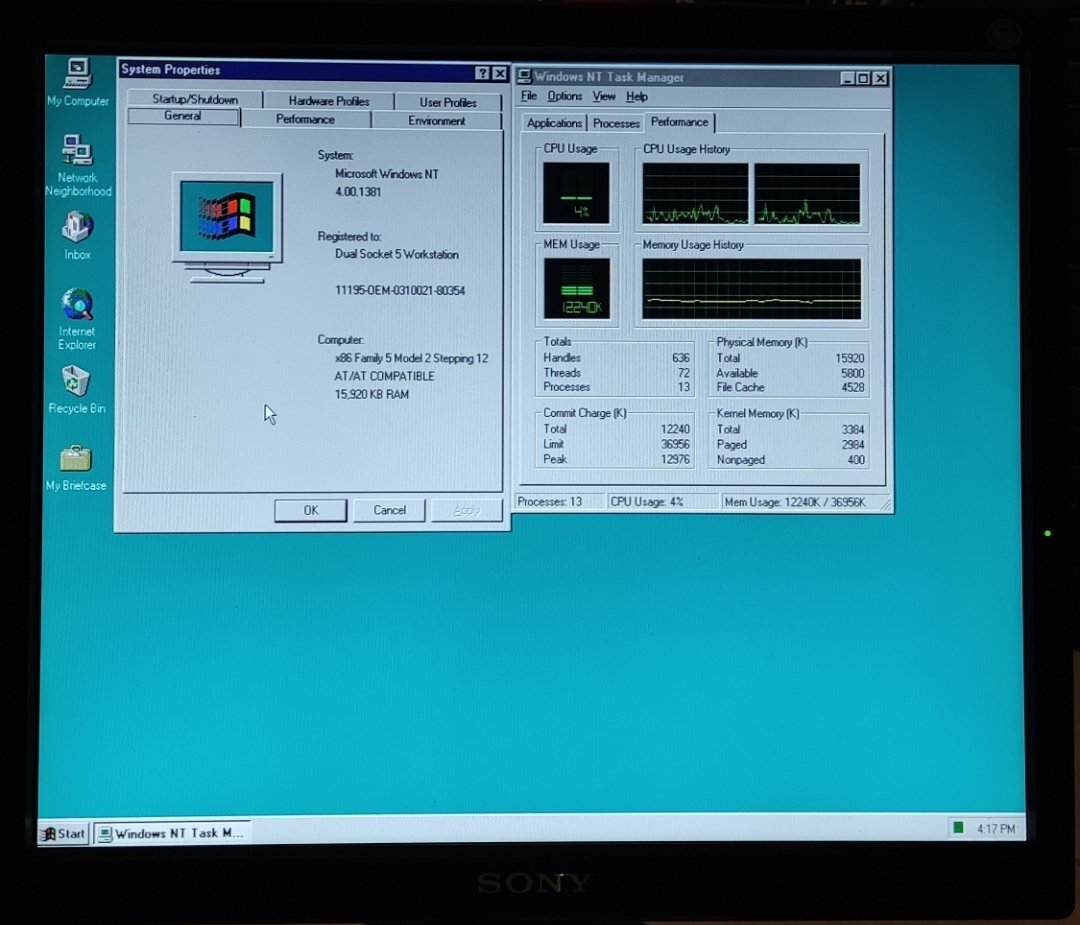The height and width of the screenshot is (925, 1080).
Task: Select the General tab
Action: tap(183, 116)
